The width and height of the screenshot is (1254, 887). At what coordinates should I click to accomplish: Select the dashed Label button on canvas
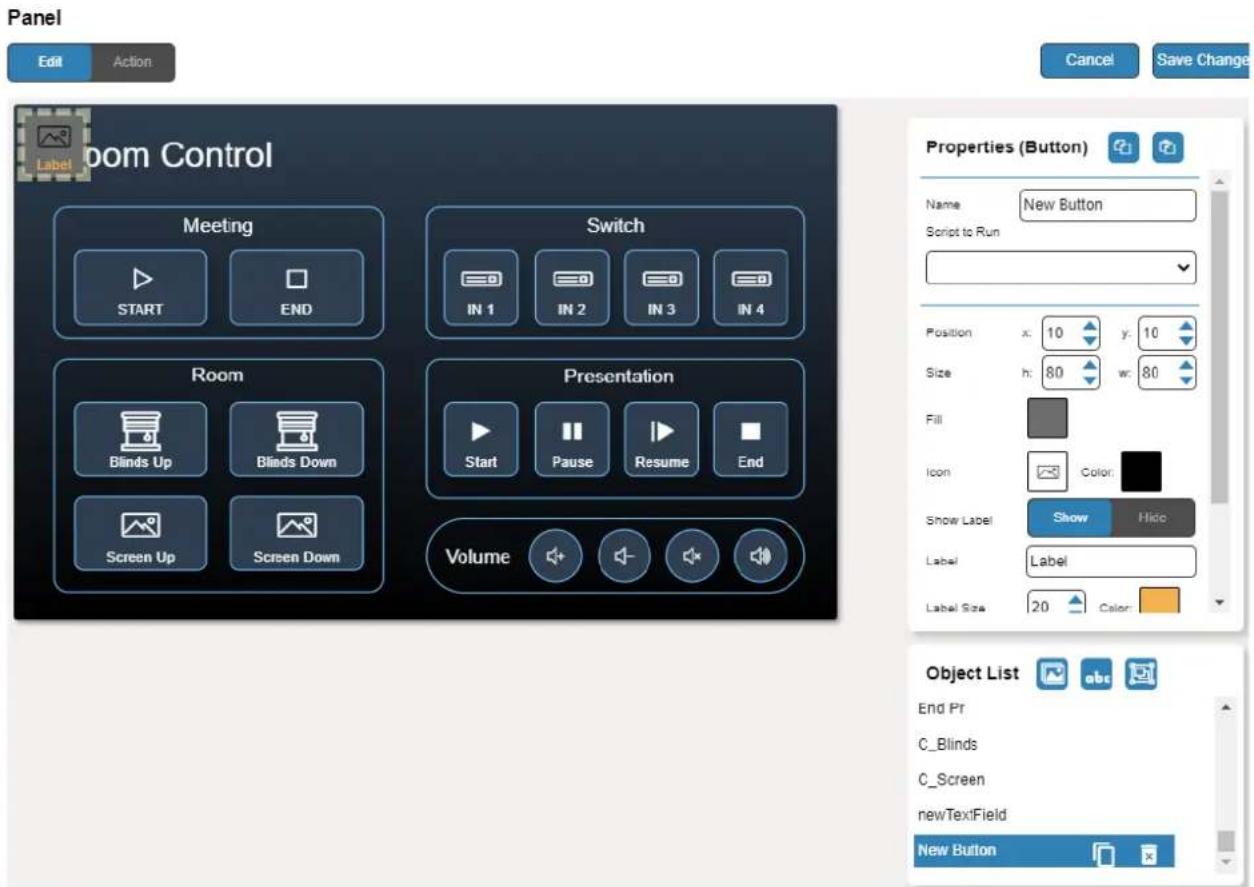tap(54, 145)
